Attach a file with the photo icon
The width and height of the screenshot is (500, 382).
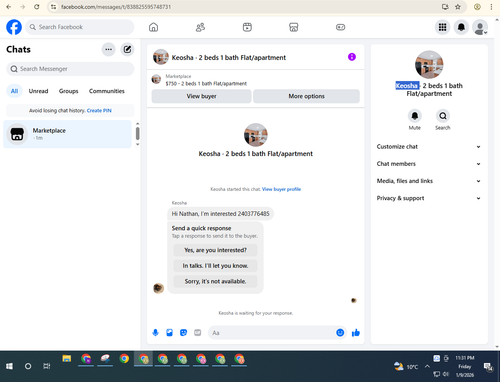click(169, 333)
